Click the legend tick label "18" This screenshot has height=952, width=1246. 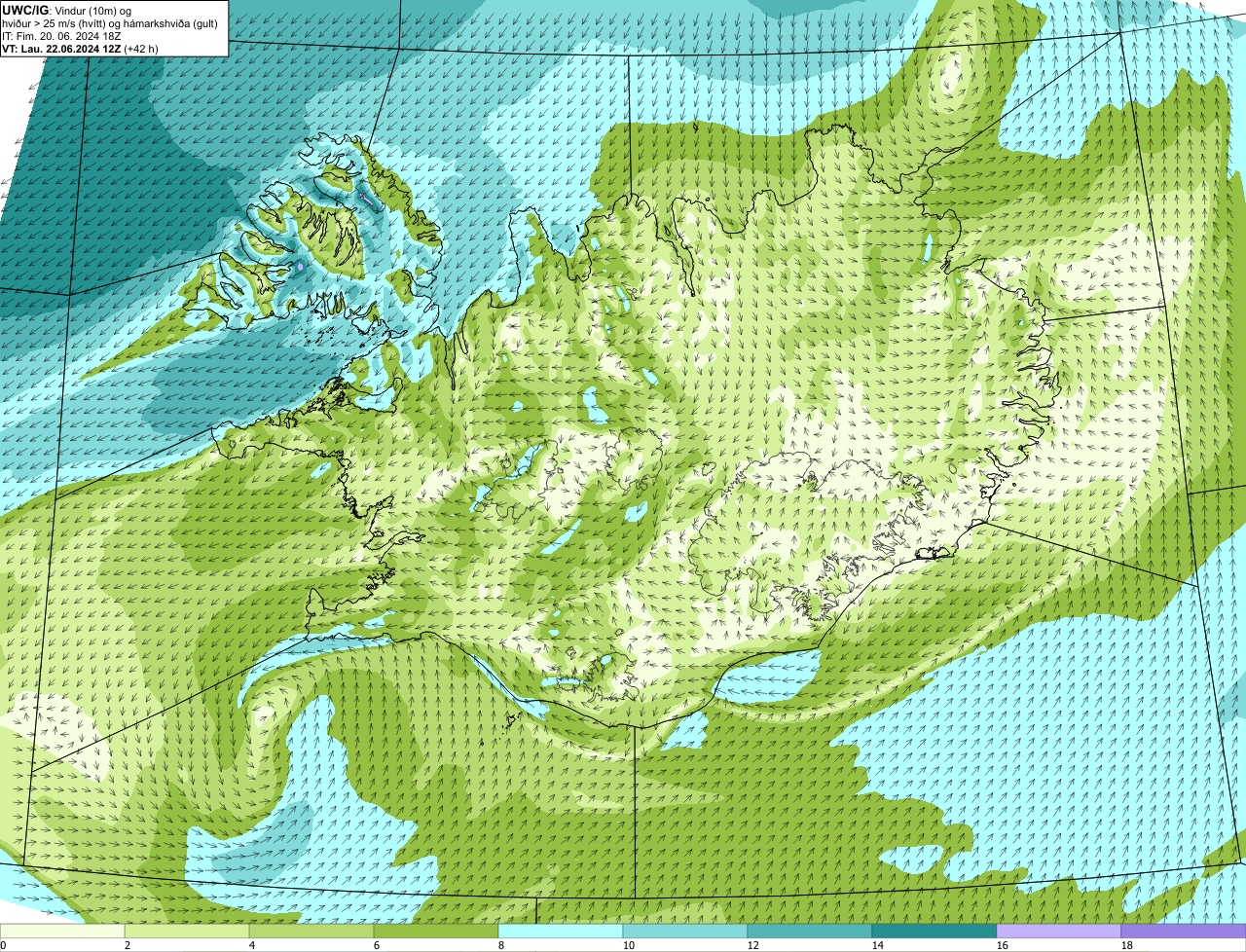tap(1127, 945)
